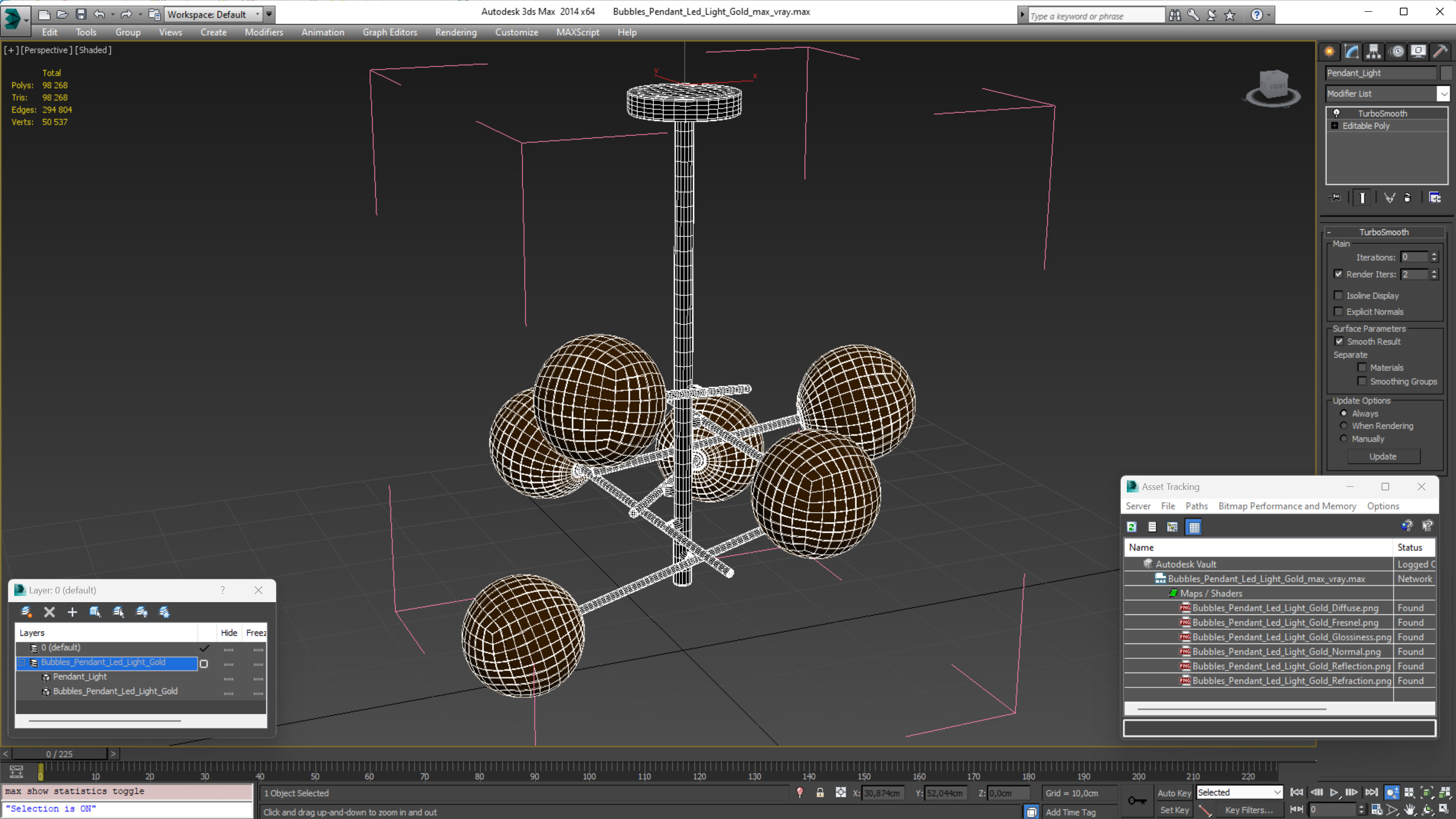Open the Utilities command panel tab
The width and height of the screenshot is (1456, 819).
[x=1440, y=52]
